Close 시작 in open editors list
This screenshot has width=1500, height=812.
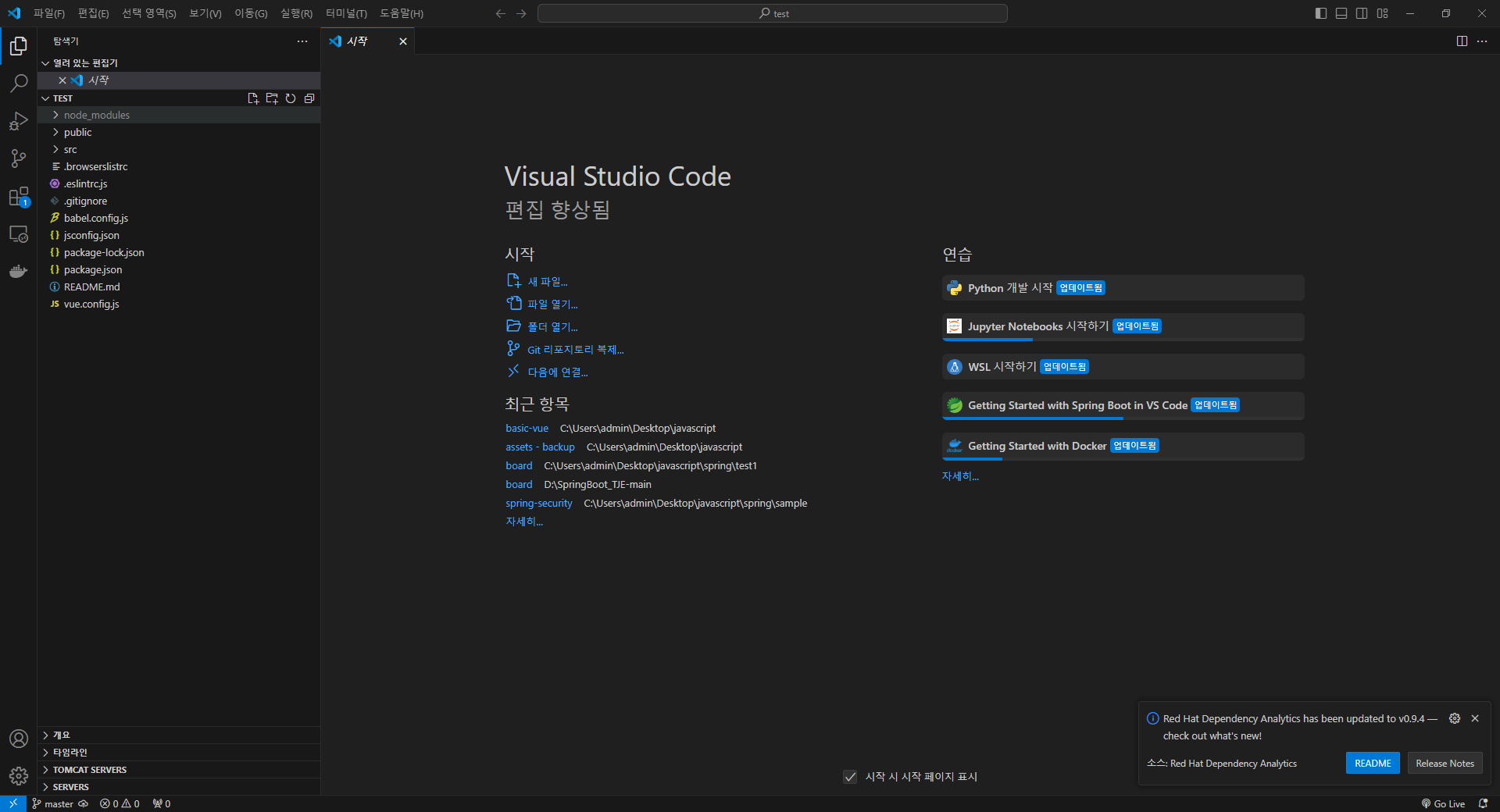click(x=62, y=80)
